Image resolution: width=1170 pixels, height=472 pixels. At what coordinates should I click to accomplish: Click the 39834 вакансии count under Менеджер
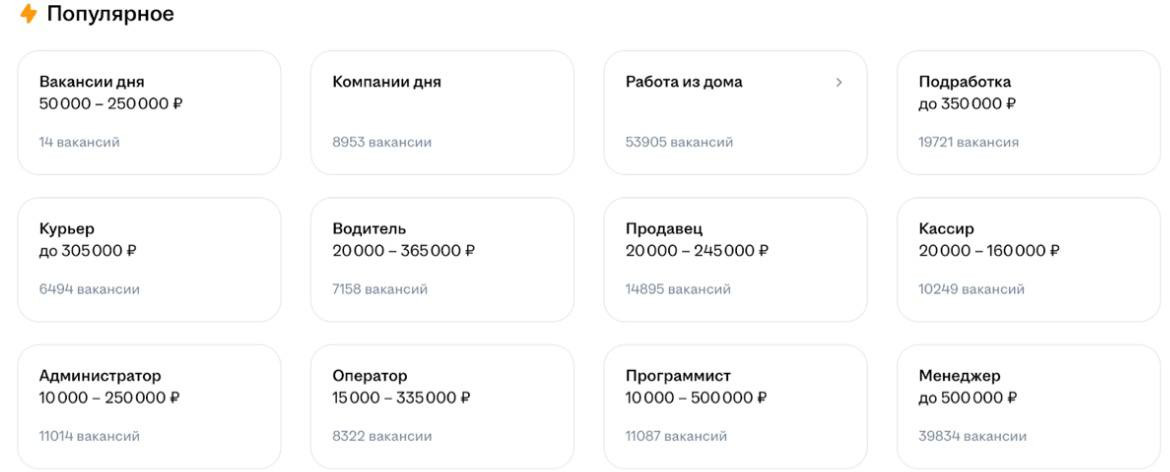(972, 436)
